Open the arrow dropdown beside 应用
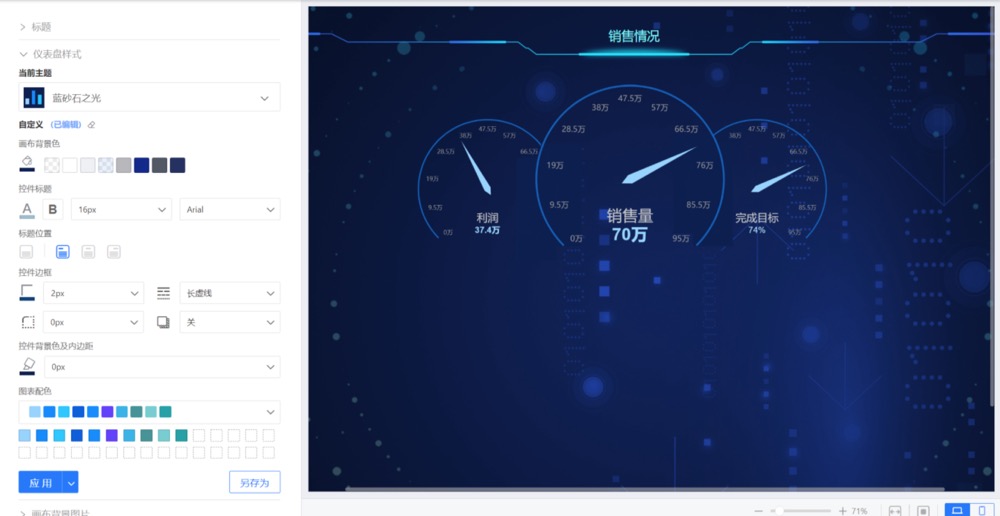This screenshot has width=1000, height=516. (x=71, y=483)
